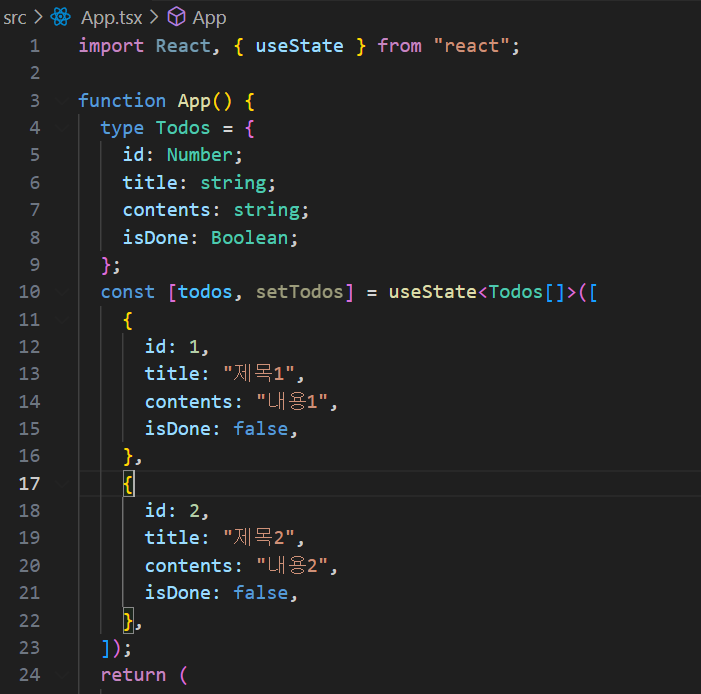Click the highlighted closing brace on line 22
This screenshot has width=701, height=694.
click(128, 621)
